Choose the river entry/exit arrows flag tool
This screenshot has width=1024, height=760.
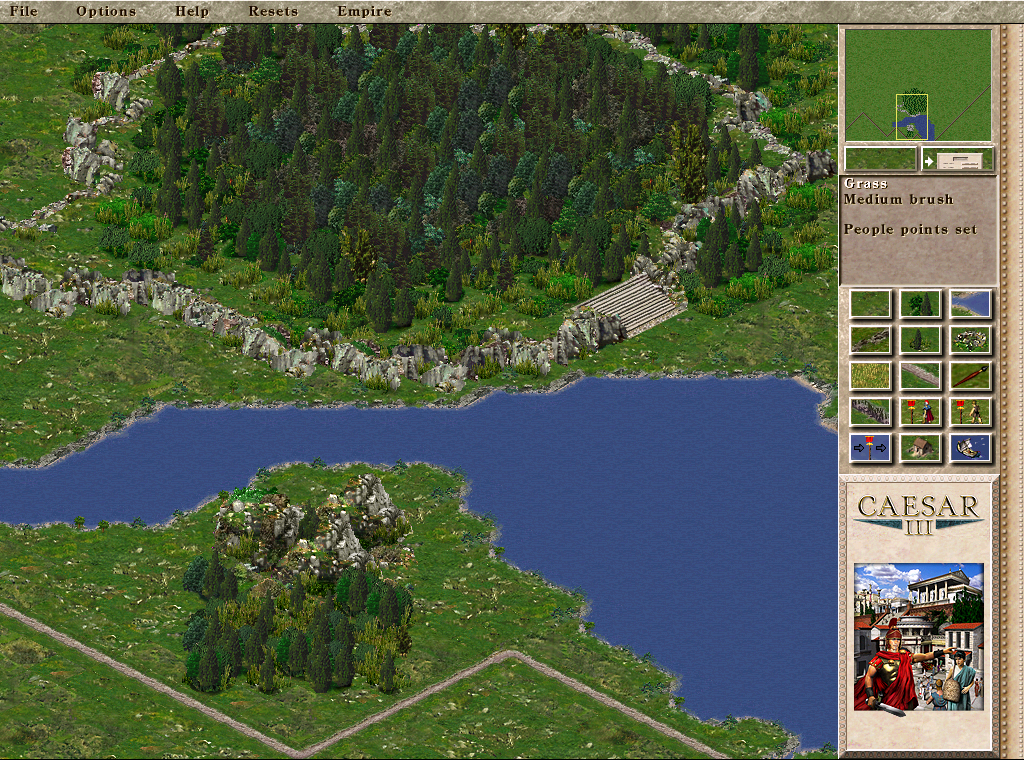pyautogui.click(x=870, y=447)
